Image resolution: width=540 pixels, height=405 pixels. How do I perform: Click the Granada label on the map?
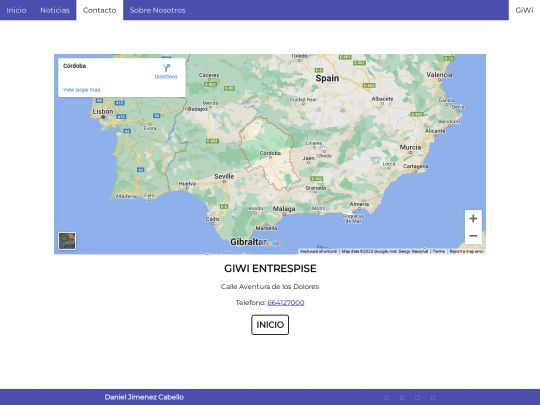(316, 188)
